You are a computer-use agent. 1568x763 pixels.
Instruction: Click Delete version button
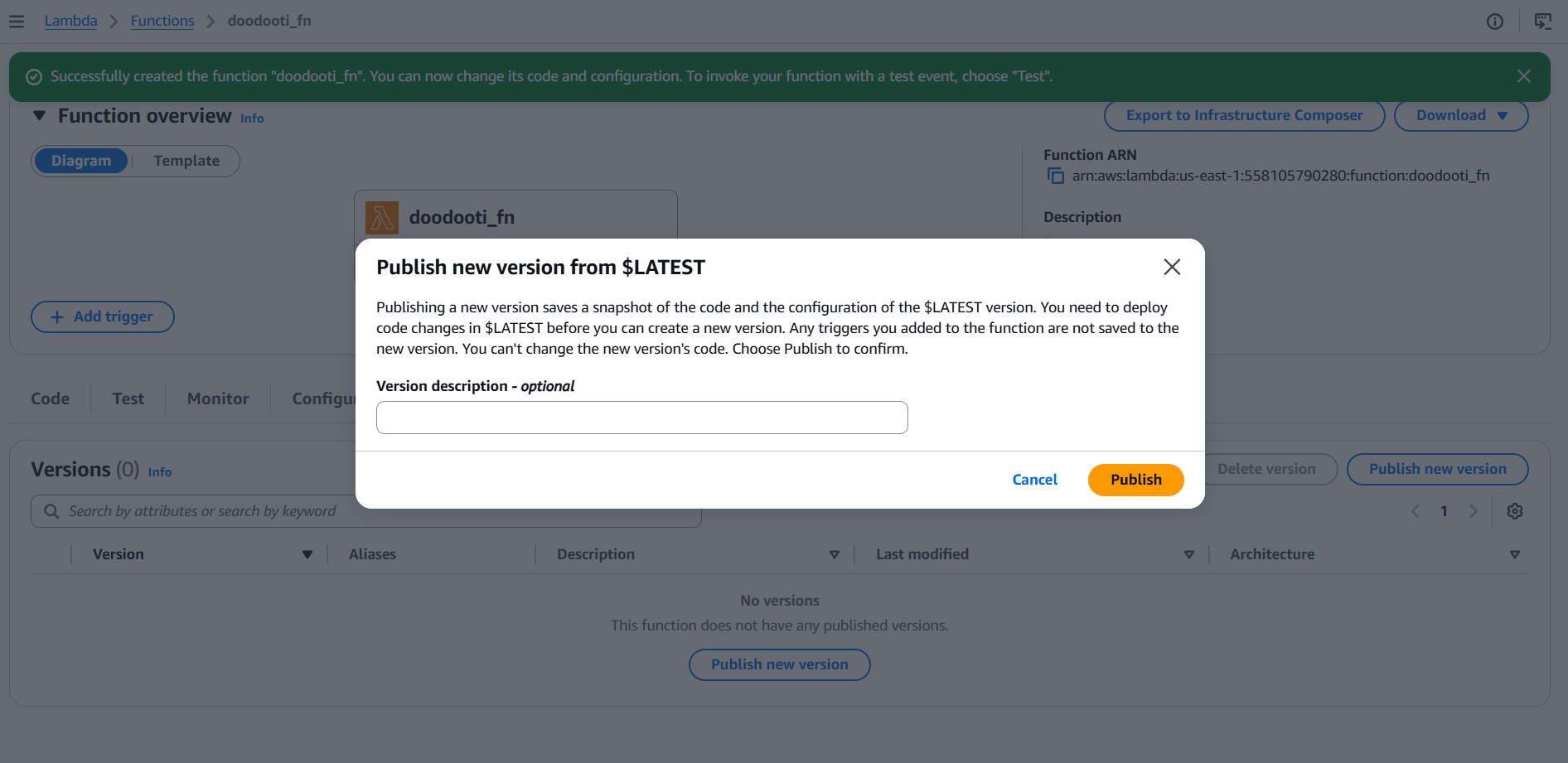[1266, 469]
